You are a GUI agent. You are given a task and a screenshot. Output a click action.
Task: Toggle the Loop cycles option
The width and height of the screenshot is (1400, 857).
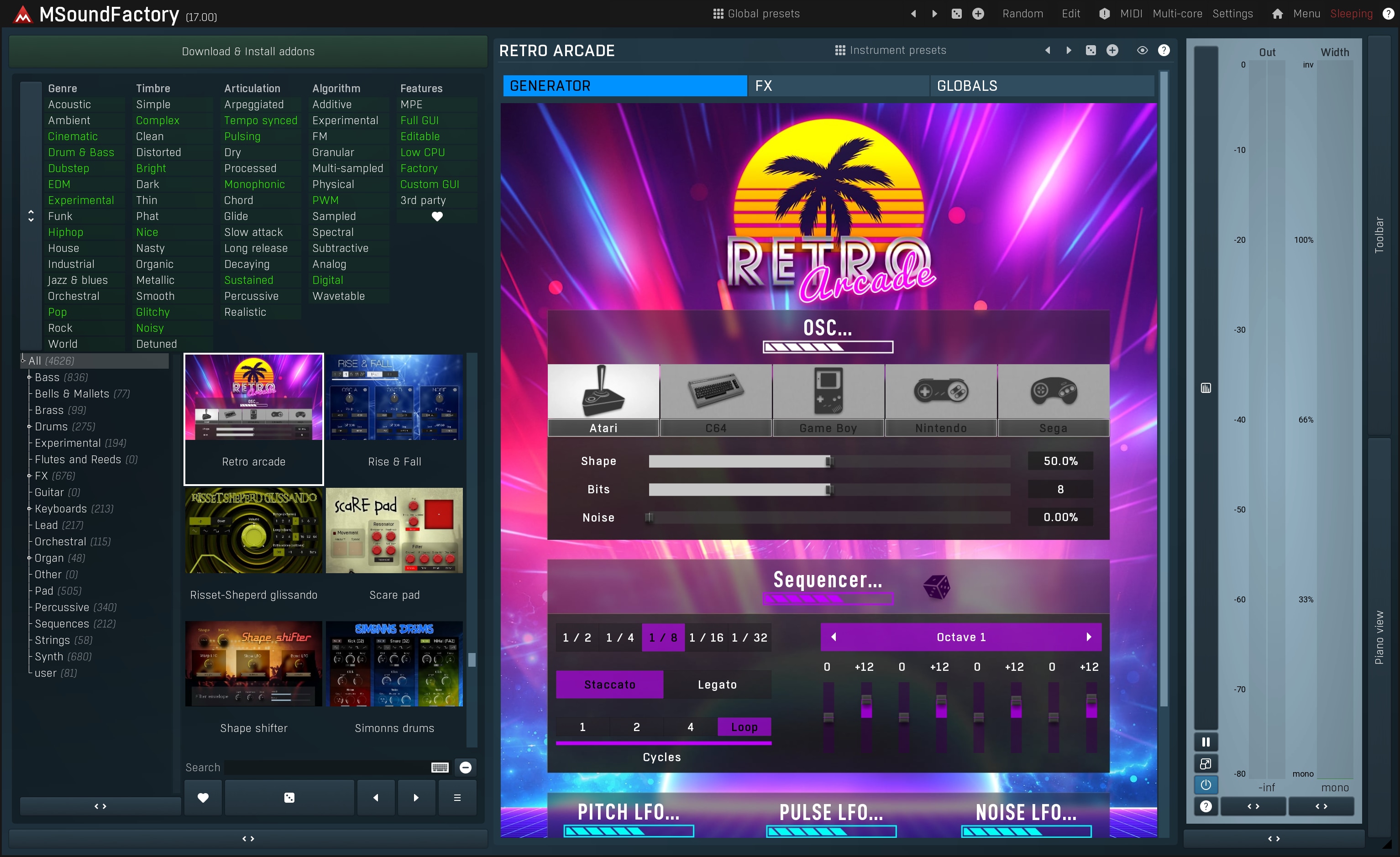click(744, 726)
